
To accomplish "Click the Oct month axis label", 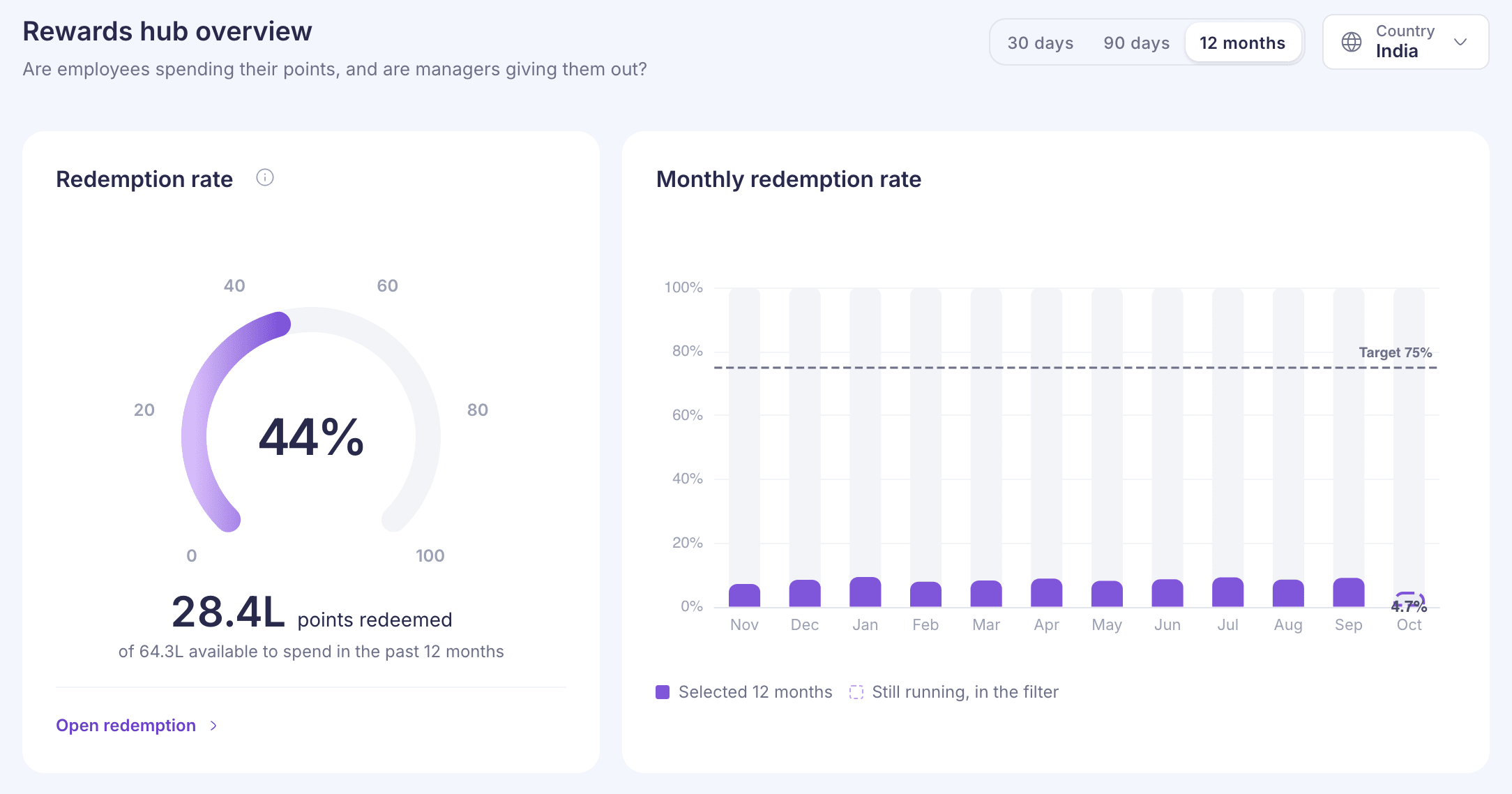I will 1409,625.
